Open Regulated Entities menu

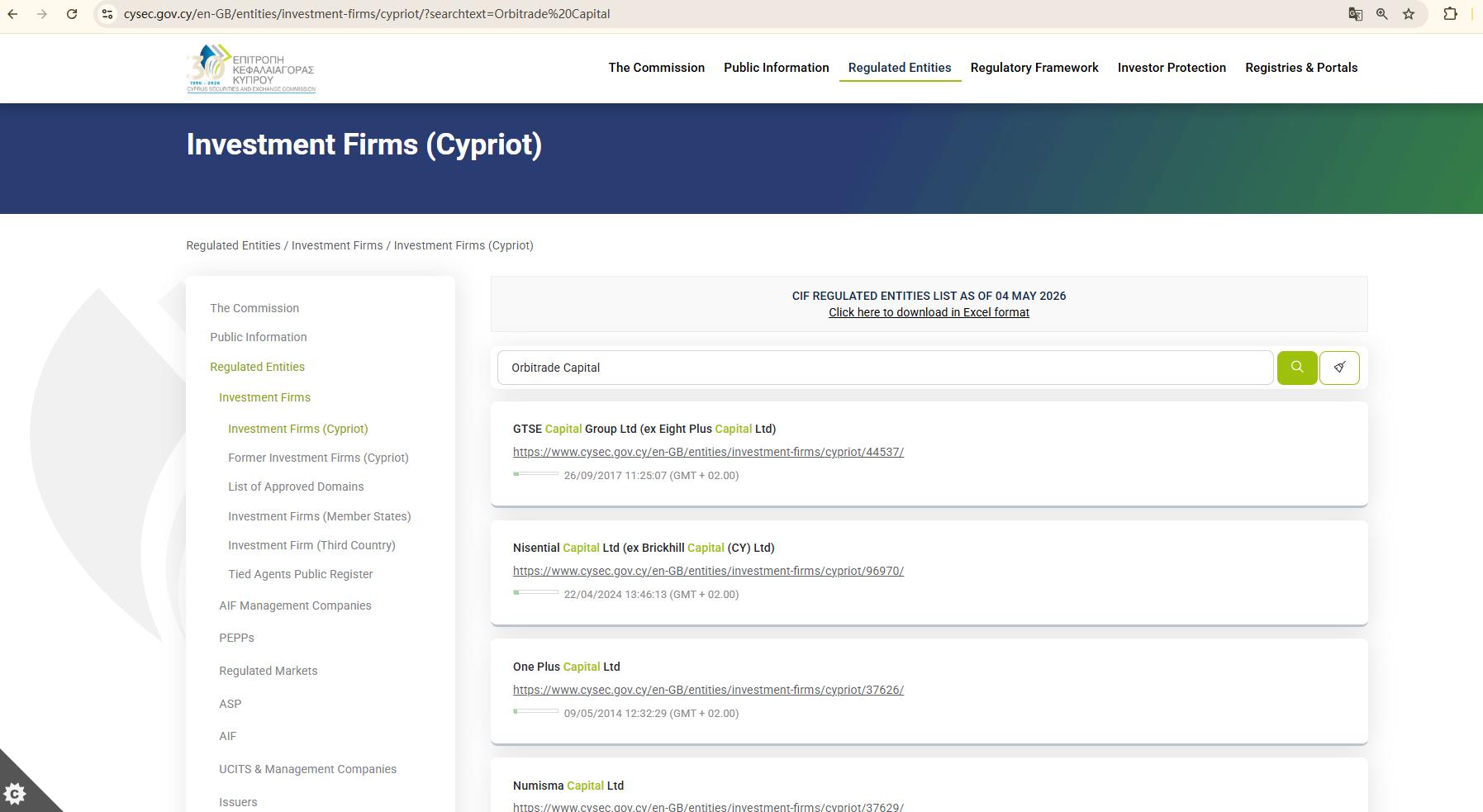click(900, 68)
